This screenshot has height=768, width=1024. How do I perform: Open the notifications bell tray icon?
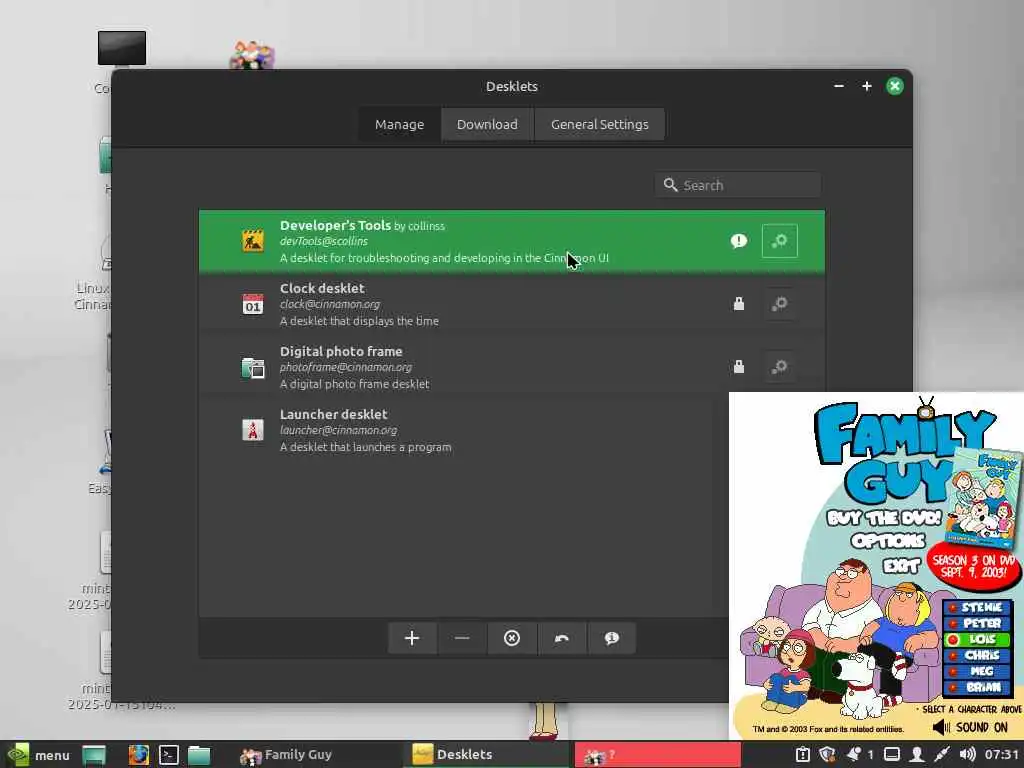[854, 755]
